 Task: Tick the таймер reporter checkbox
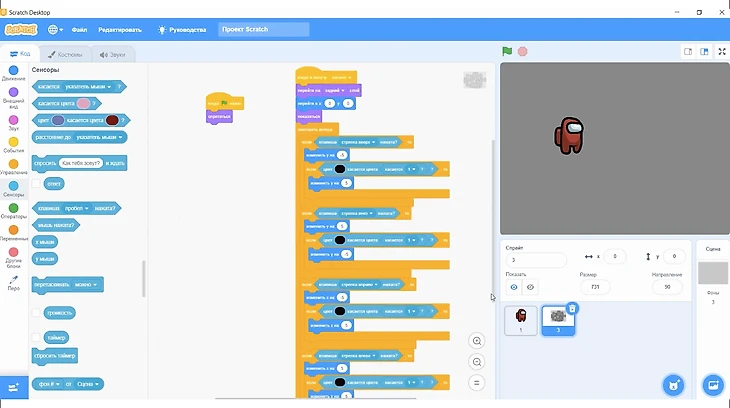click(36, 337)
